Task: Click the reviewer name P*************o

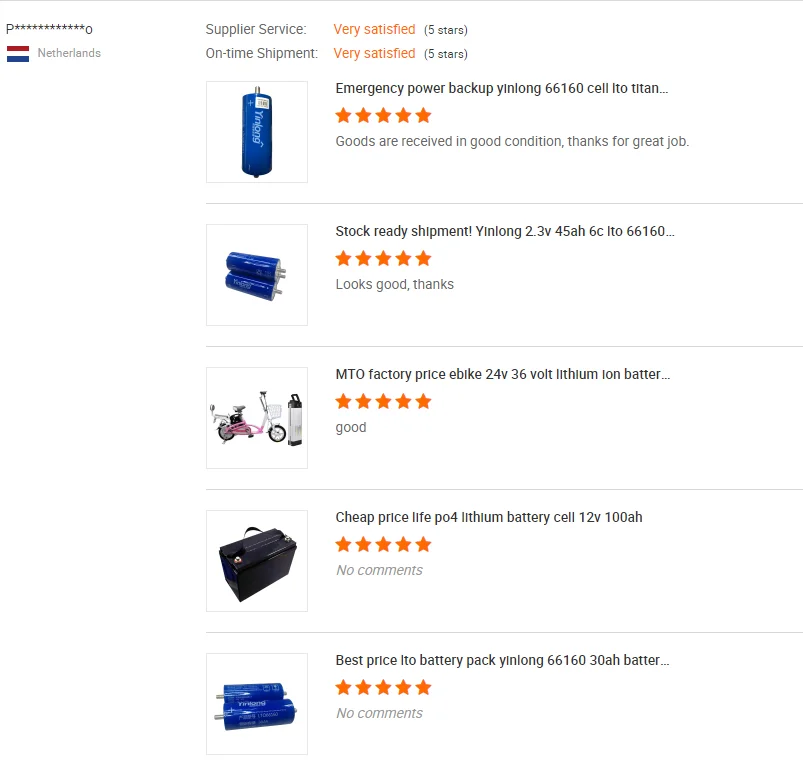Action: pos(49,29)
